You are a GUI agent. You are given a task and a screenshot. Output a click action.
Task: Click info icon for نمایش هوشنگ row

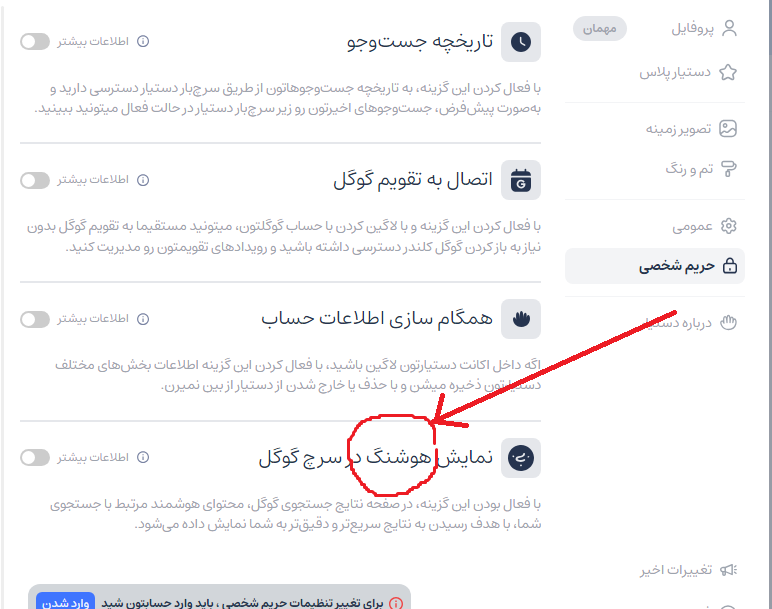[x=143, y=457]
